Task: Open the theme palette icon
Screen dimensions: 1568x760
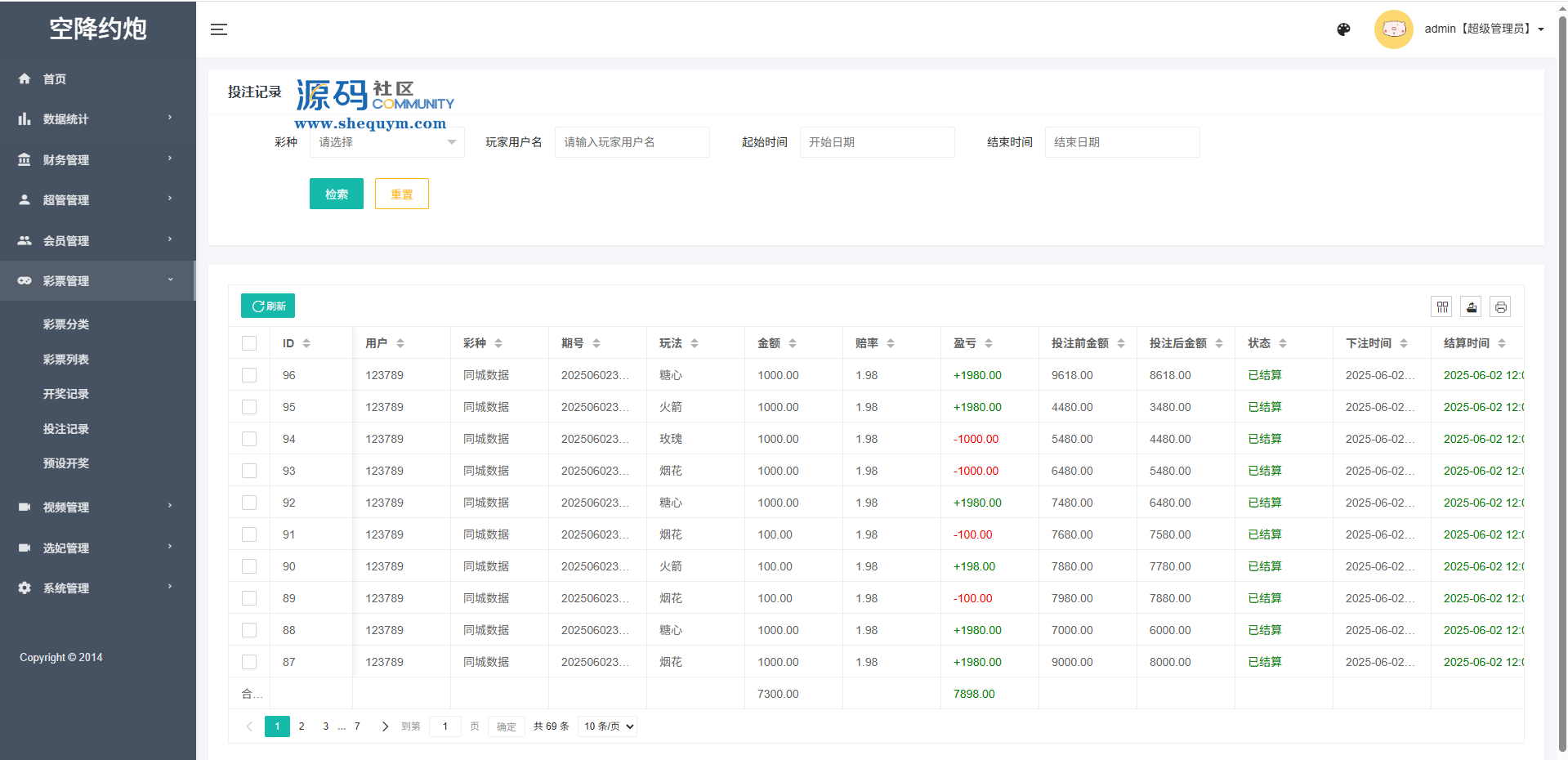Action: 1343,29
